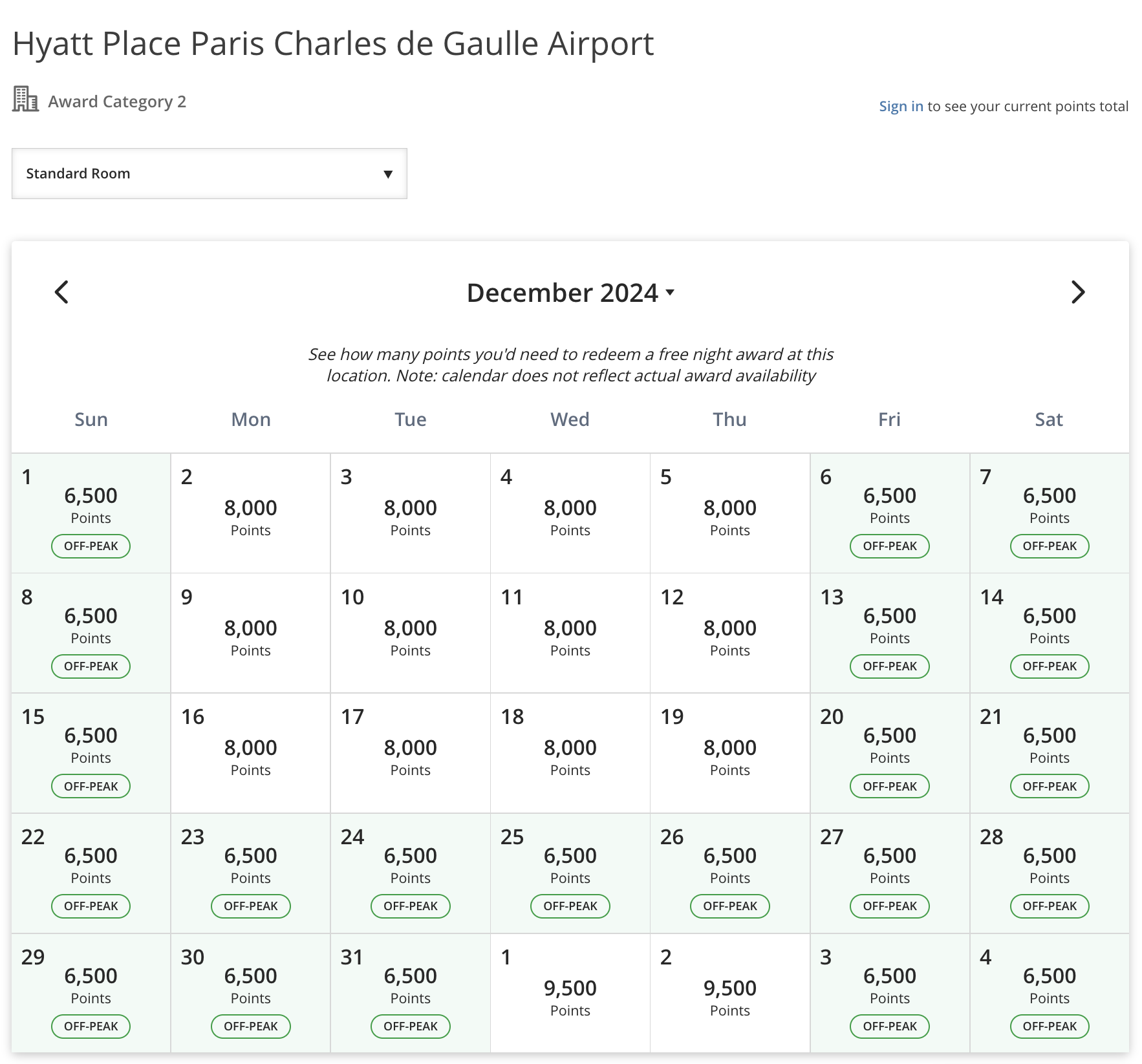The height and width of the screenshot is (1064, 1142).
Task: Select January 4 off-peak cell
Action: pyautogui.click(x=1050, y=993)
